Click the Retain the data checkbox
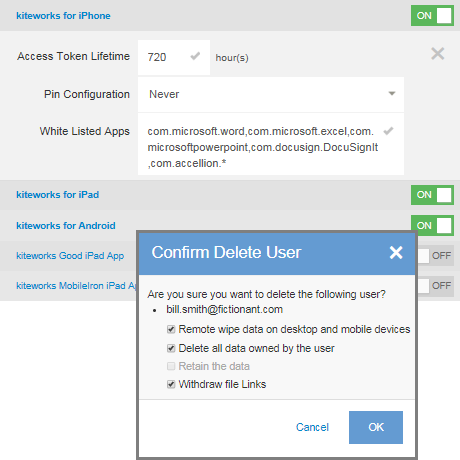This screenshot has width=460, height=460. [x=171, y=366]
